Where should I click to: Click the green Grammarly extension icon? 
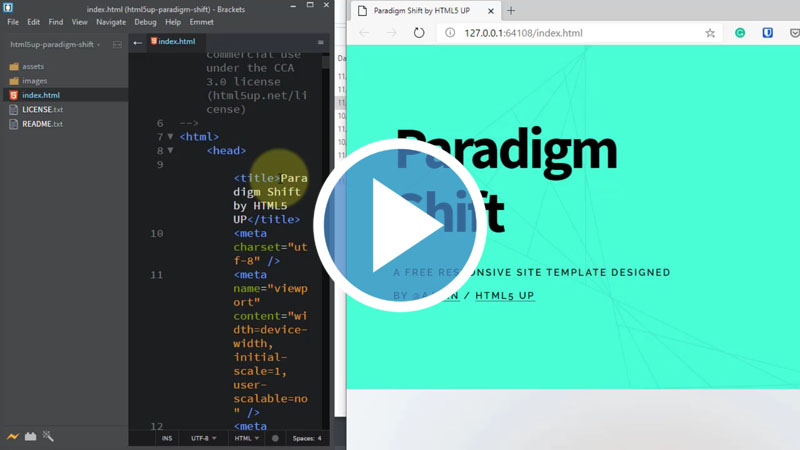[740, 33]
